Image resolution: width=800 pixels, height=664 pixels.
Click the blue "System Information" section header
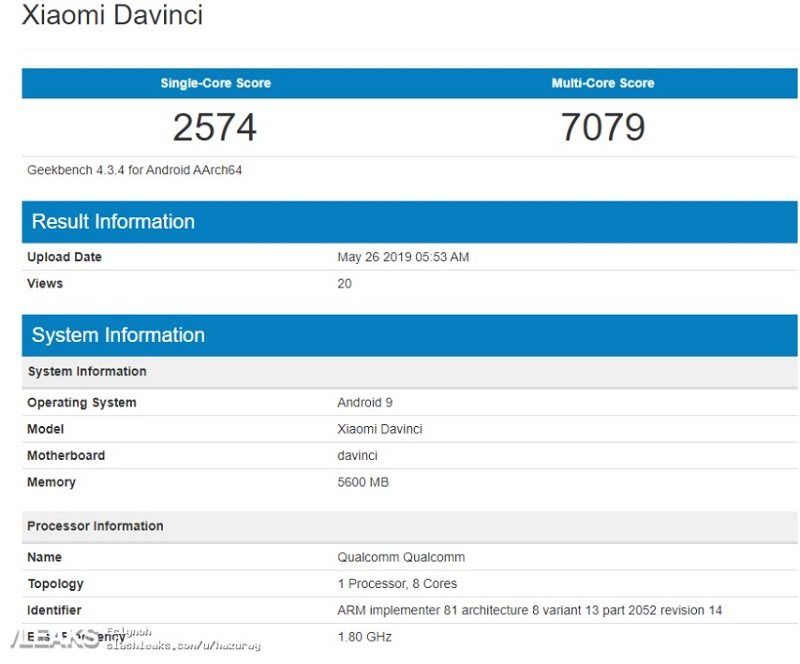click(x=410, y=335)
